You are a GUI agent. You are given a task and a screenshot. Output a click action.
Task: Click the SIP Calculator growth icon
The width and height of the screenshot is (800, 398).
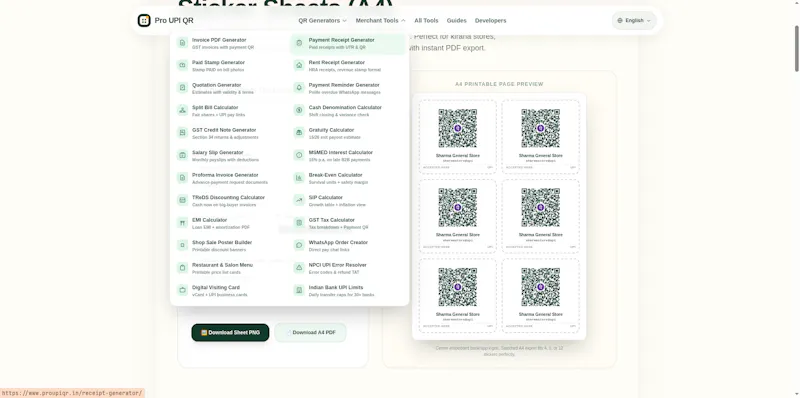[299, 200]
